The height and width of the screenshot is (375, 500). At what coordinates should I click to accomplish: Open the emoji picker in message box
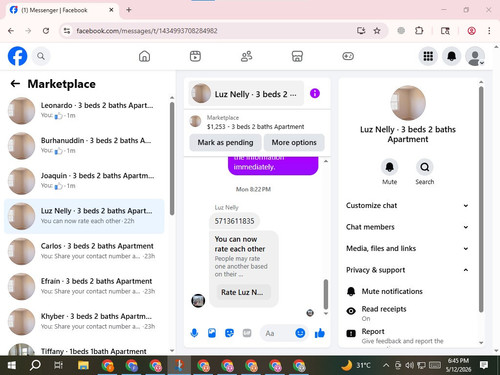(300, 333)
